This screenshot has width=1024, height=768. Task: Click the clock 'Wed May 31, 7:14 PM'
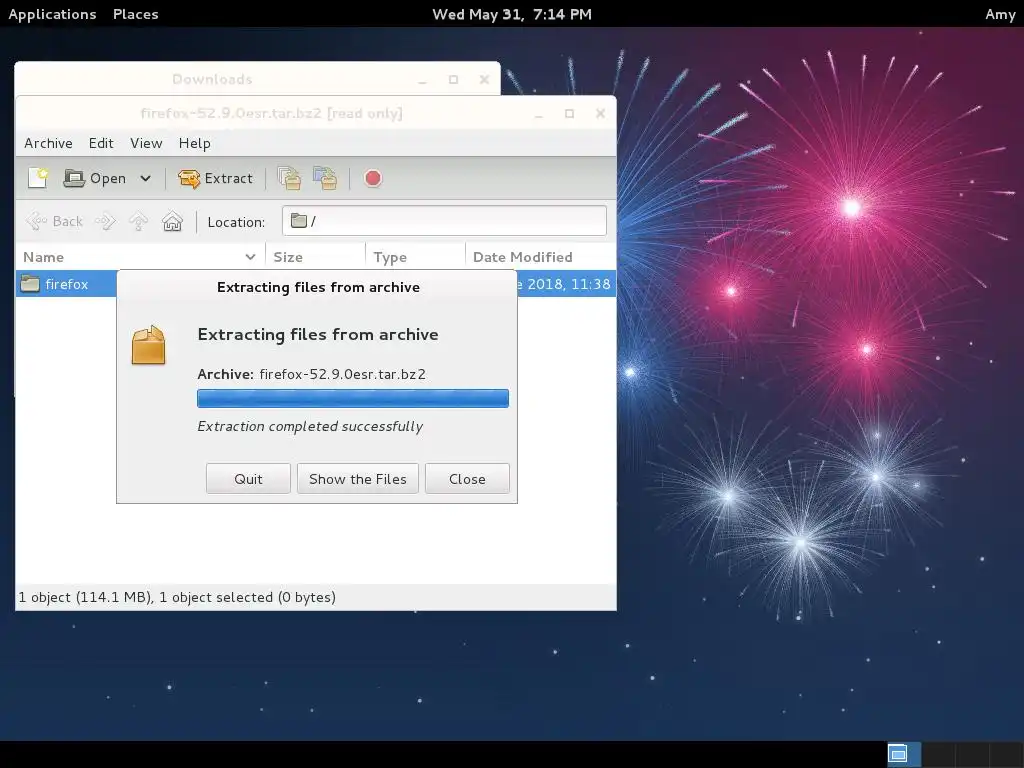(512, 14)
